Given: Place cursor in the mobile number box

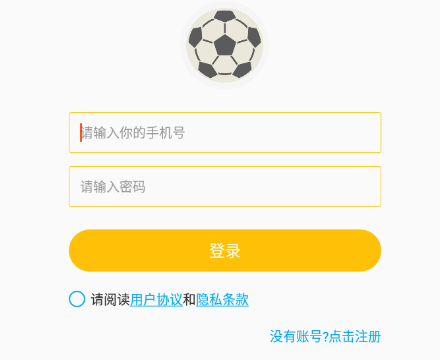Looking at the screenshot, I should [x=225, y=133].
